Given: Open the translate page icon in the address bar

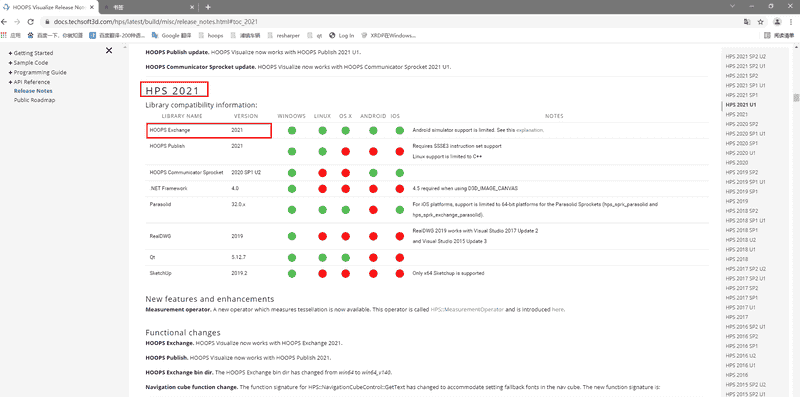Looking at the screenshot, I should (x=747, y=22).
